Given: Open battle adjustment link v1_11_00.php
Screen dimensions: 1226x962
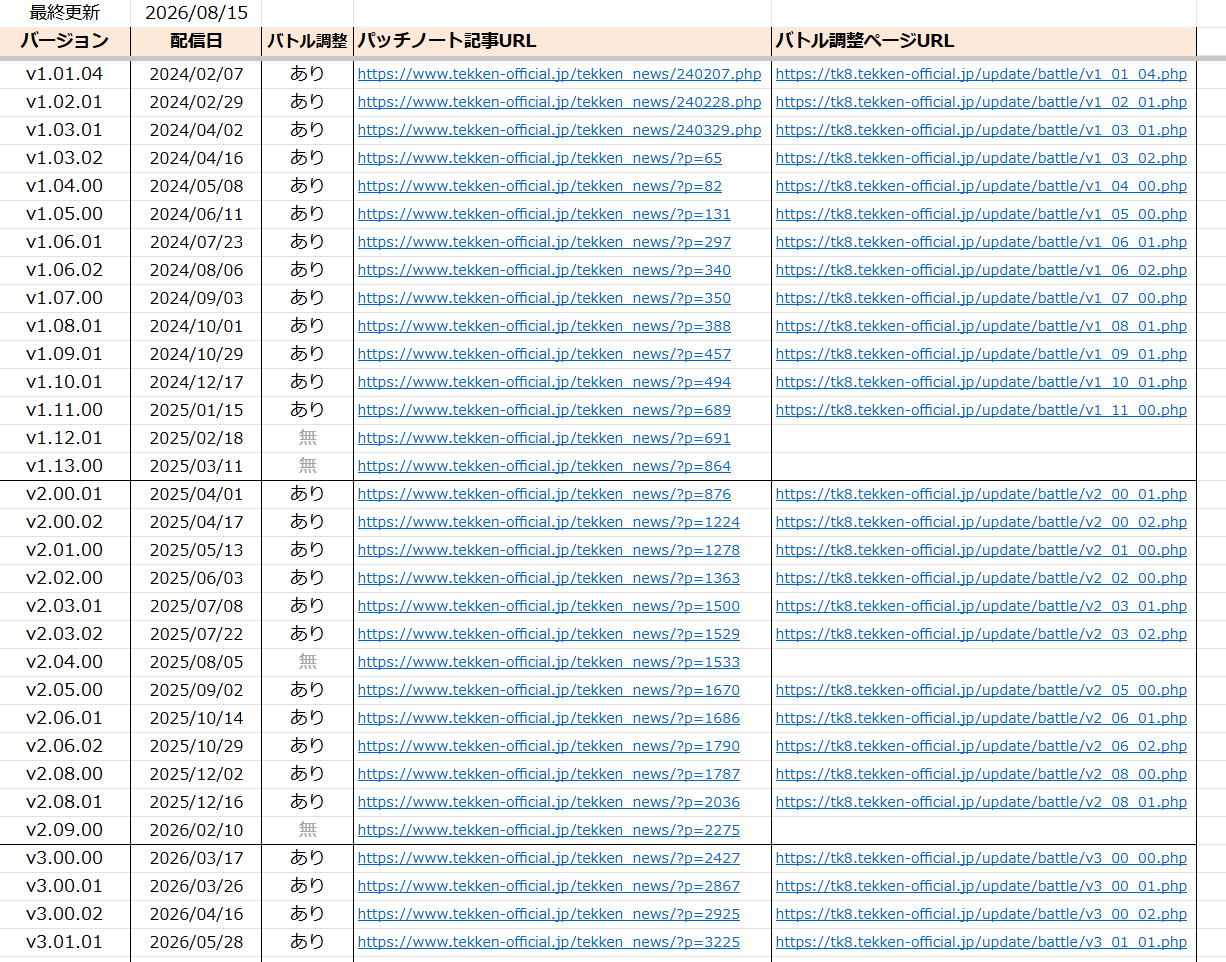Looking at the screenshot, I should point(981,410).
